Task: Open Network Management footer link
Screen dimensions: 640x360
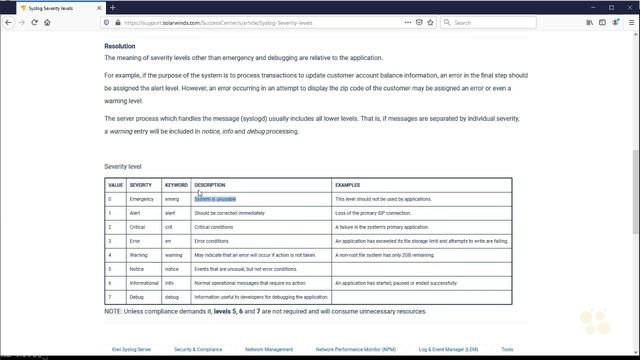Action: [x=269, y=349]
